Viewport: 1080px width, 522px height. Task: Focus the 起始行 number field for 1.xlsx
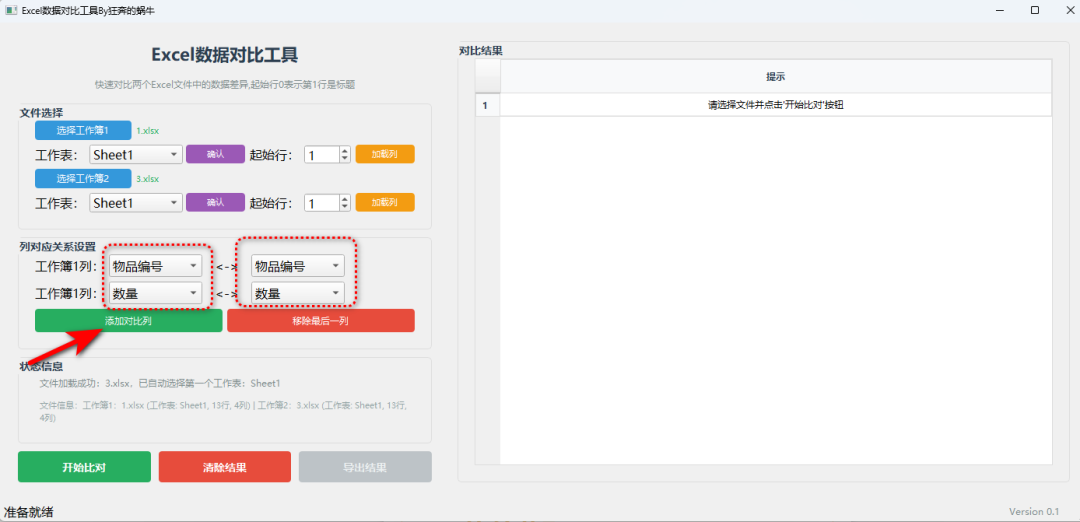pyautogui.click(x=322, y=154)
